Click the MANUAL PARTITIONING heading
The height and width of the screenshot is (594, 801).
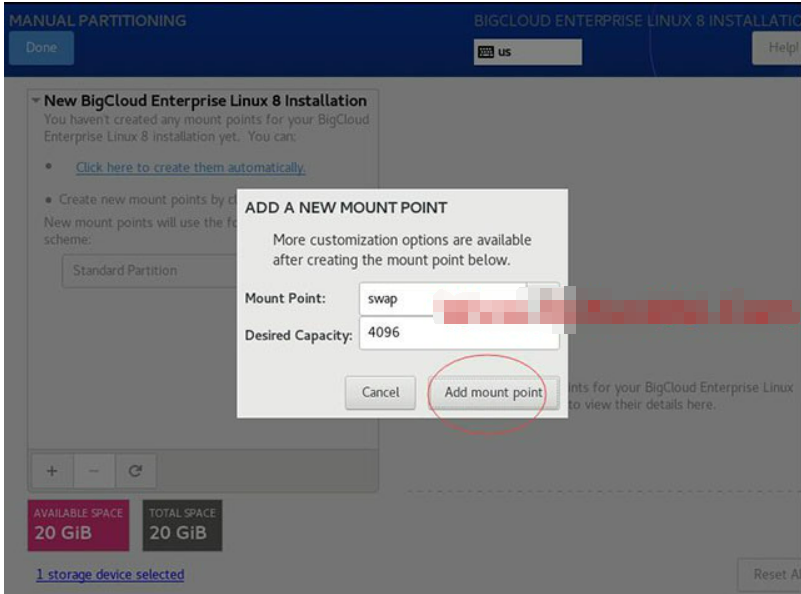pyautogui.click(x=98, y=20)
